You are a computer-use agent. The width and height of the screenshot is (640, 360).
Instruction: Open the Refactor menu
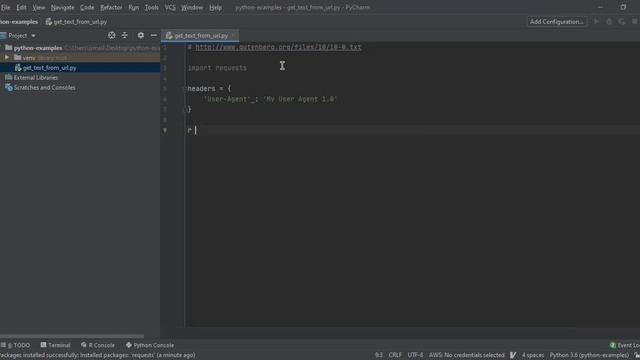pos(111,7)
